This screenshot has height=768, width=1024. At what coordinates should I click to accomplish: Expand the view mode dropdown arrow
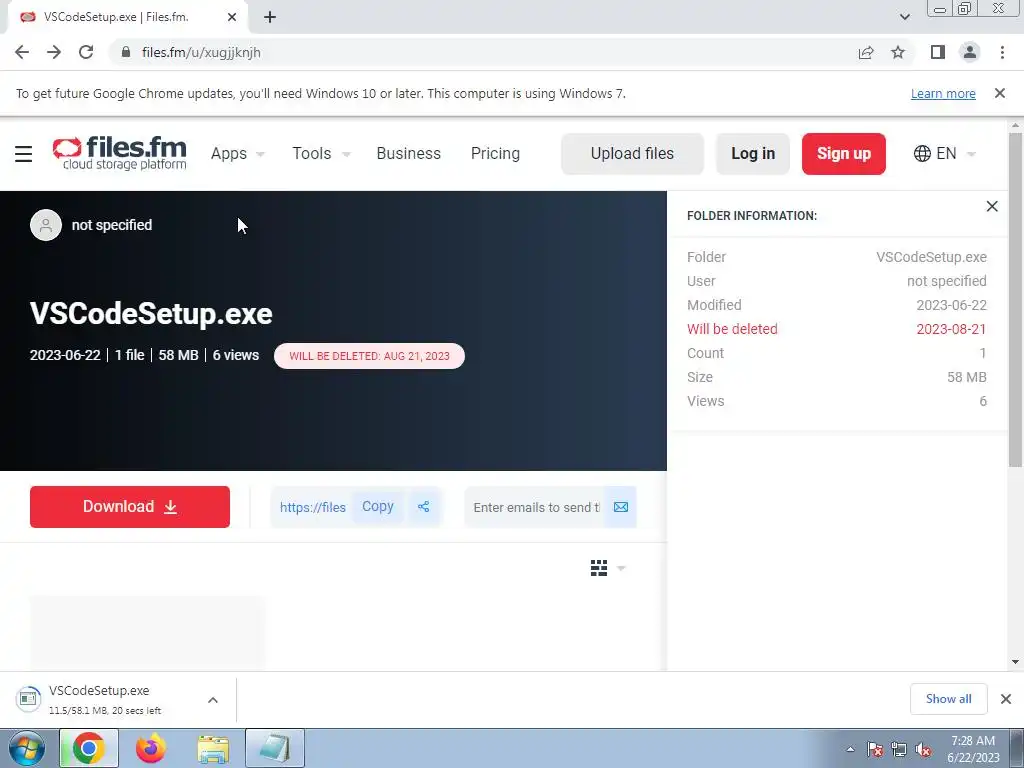coord(621,568)
